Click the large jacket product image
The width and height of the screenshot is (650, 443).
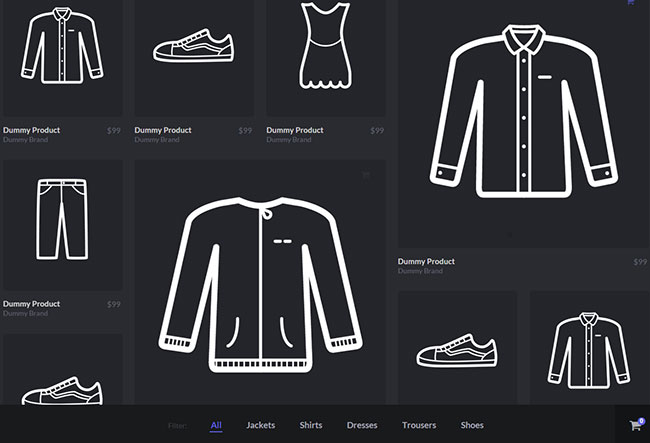(260, 285)
